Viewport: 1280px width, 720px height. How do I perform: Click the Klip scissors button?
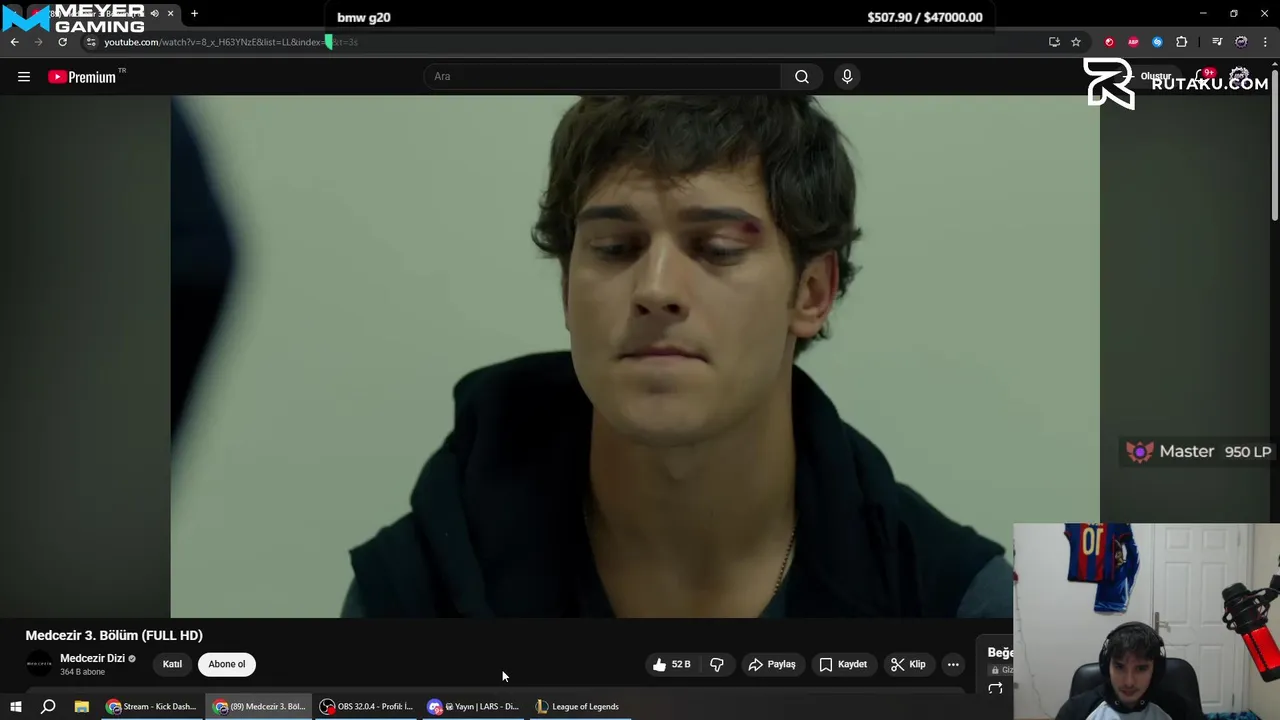908,664
